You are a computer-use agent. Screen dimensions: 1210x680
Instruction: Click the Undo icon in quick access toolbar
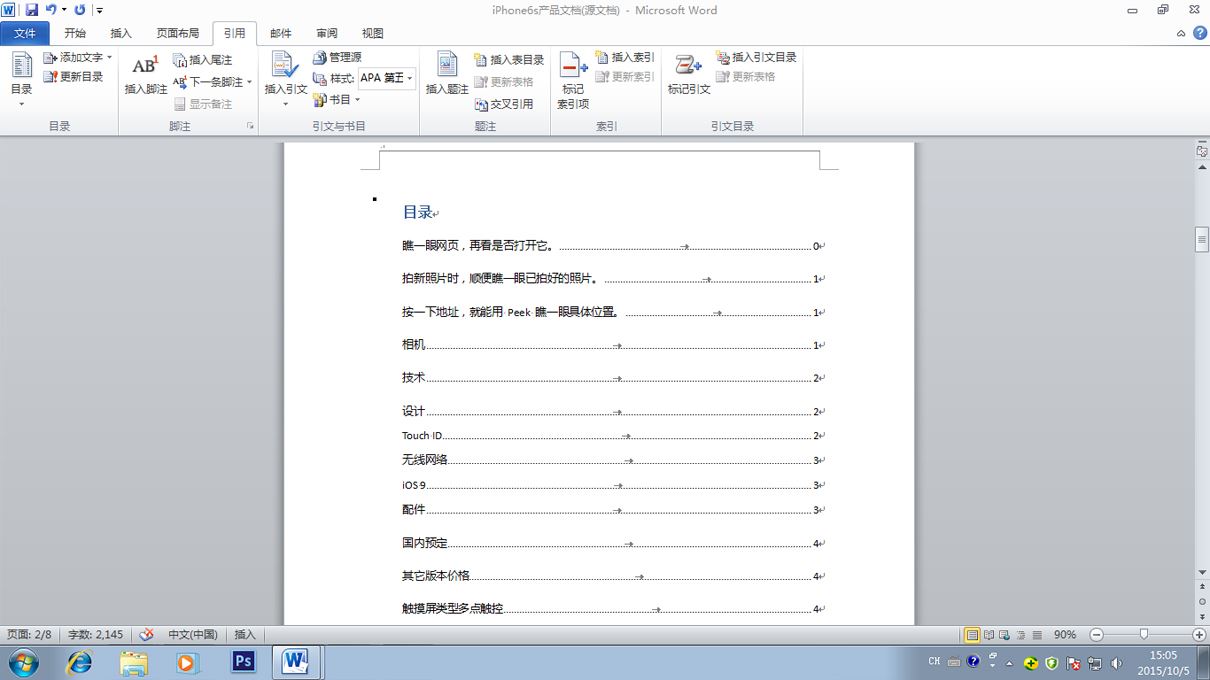pyautogui.click(x=50, y=10)
